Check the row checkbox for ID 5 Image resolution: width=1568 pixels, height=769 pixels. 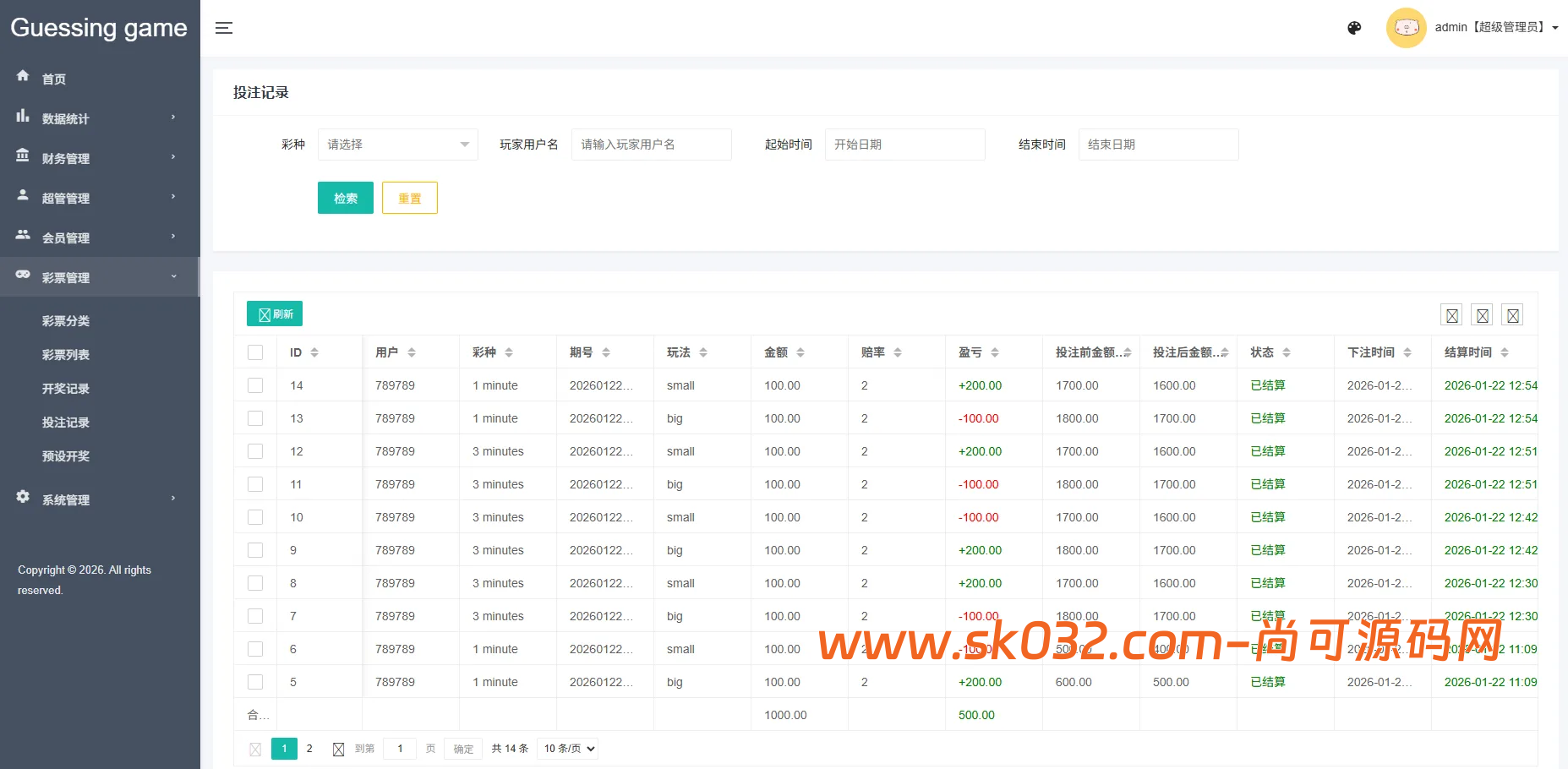[x=255, y=682]
